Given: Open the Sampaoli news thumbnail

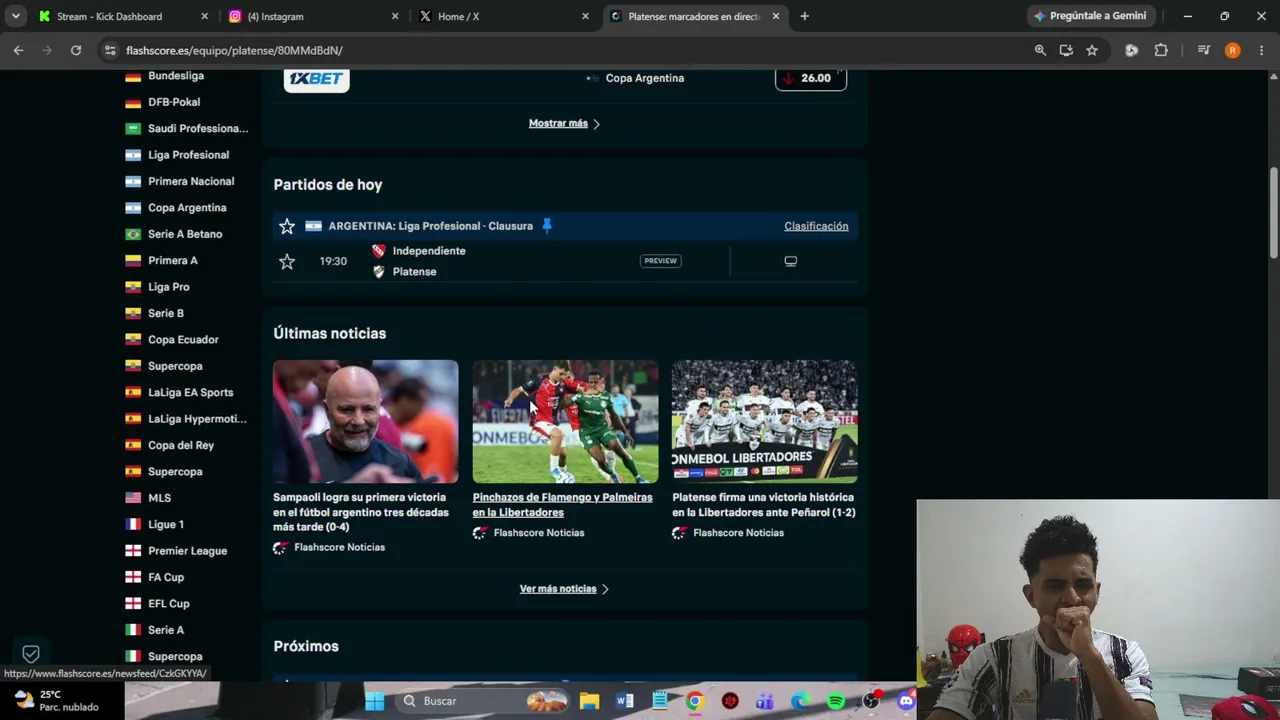Looking at the screenshot, I should (366, 422).
